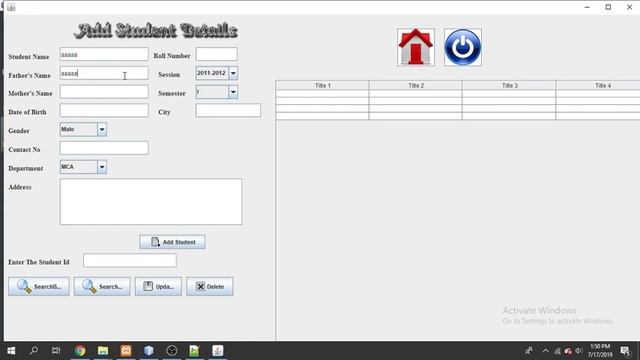Open the Semester dropdown
This screenshot has width=640, height=360.
pos(233,92)
